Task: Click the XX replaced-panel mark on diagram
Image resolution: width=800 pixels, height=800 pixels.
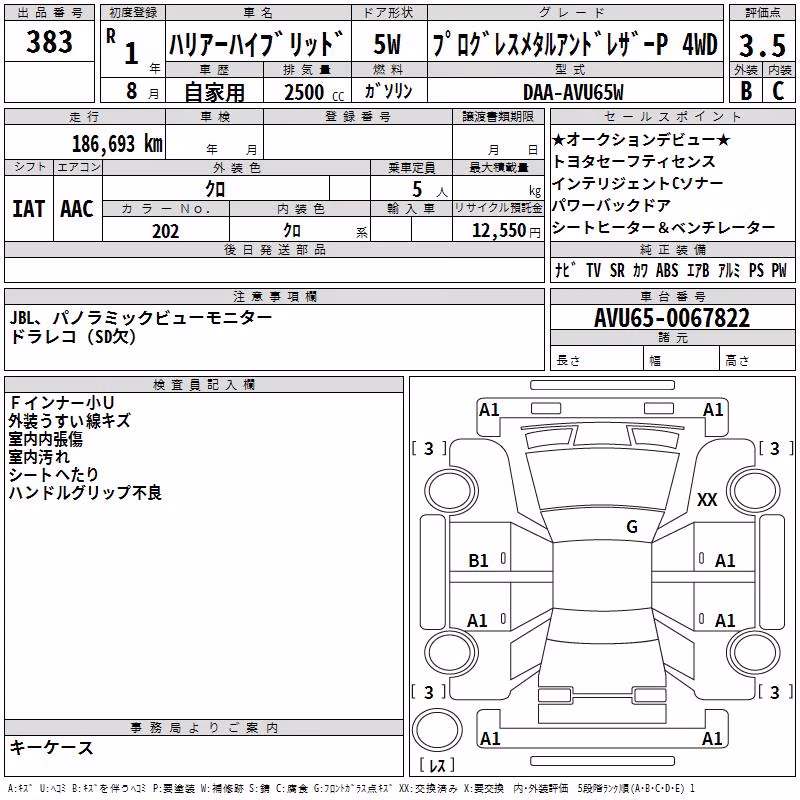Action: click(x=707, y=499)
